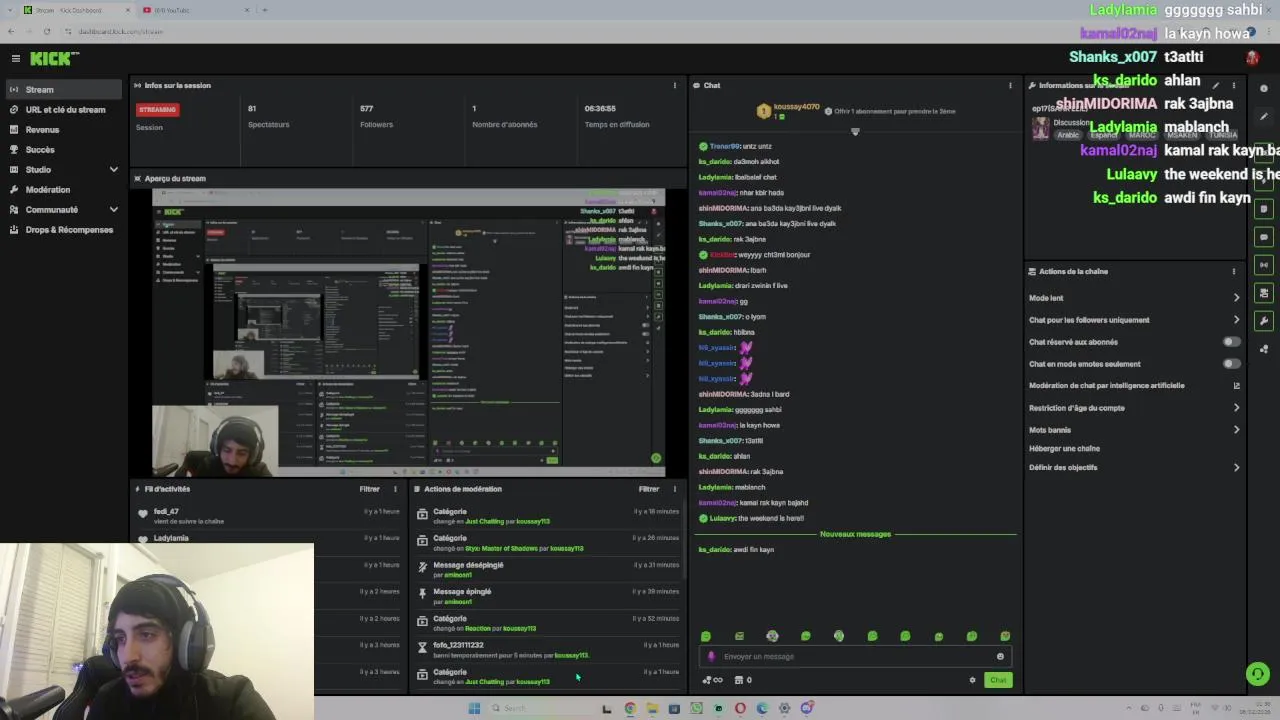Expand the Communauté sidebar section
This screenshot has width=1280, height=720.
(x=65, y=209)
